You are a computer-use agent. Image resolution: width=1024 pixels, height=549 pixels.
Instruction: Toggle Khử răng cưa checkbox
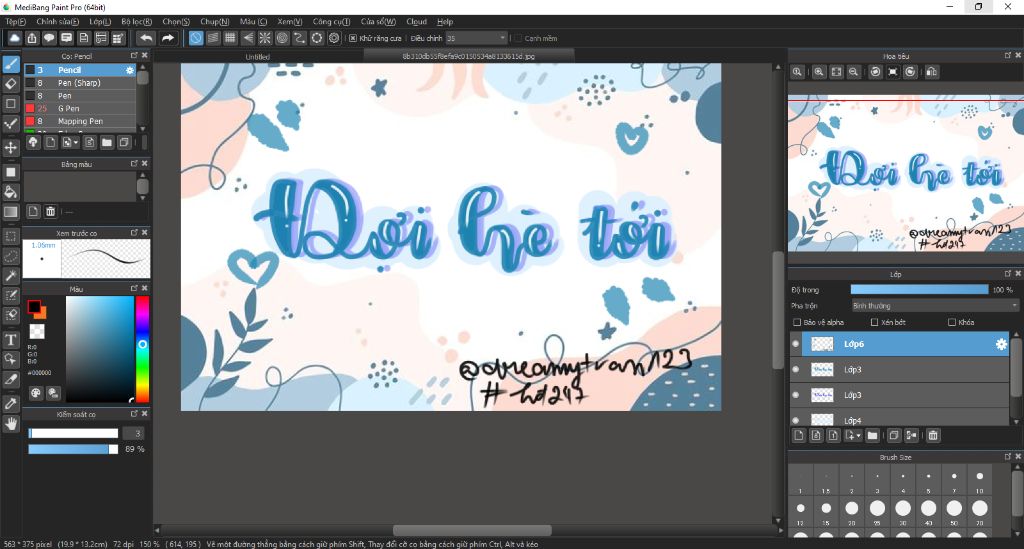click(x=353, y=39)
